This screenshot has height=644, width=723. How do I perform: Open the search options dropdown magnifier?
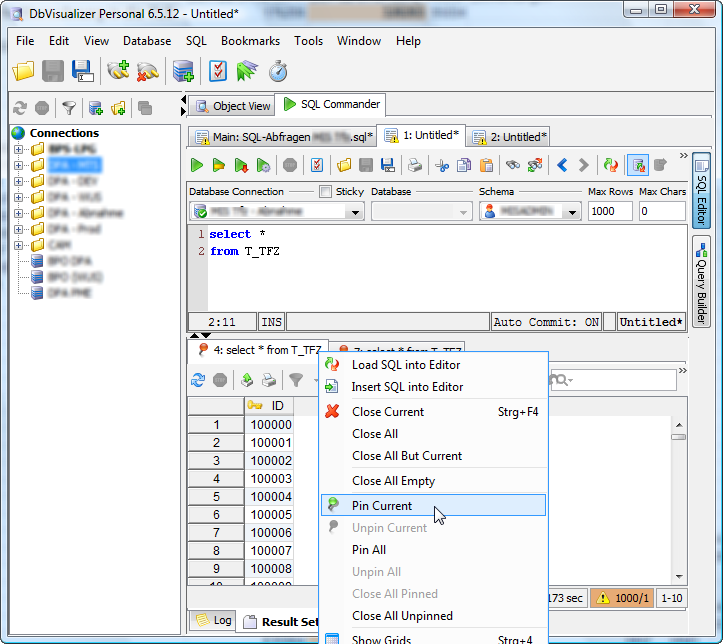click(x=561, y=380)
